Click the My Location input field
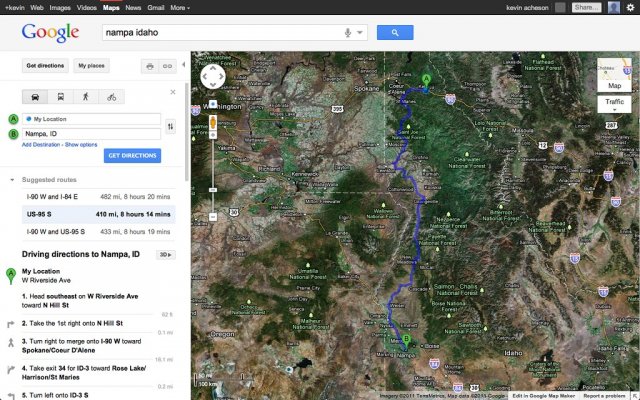Viewport: 640px width, 400px height. click(91, 119)
